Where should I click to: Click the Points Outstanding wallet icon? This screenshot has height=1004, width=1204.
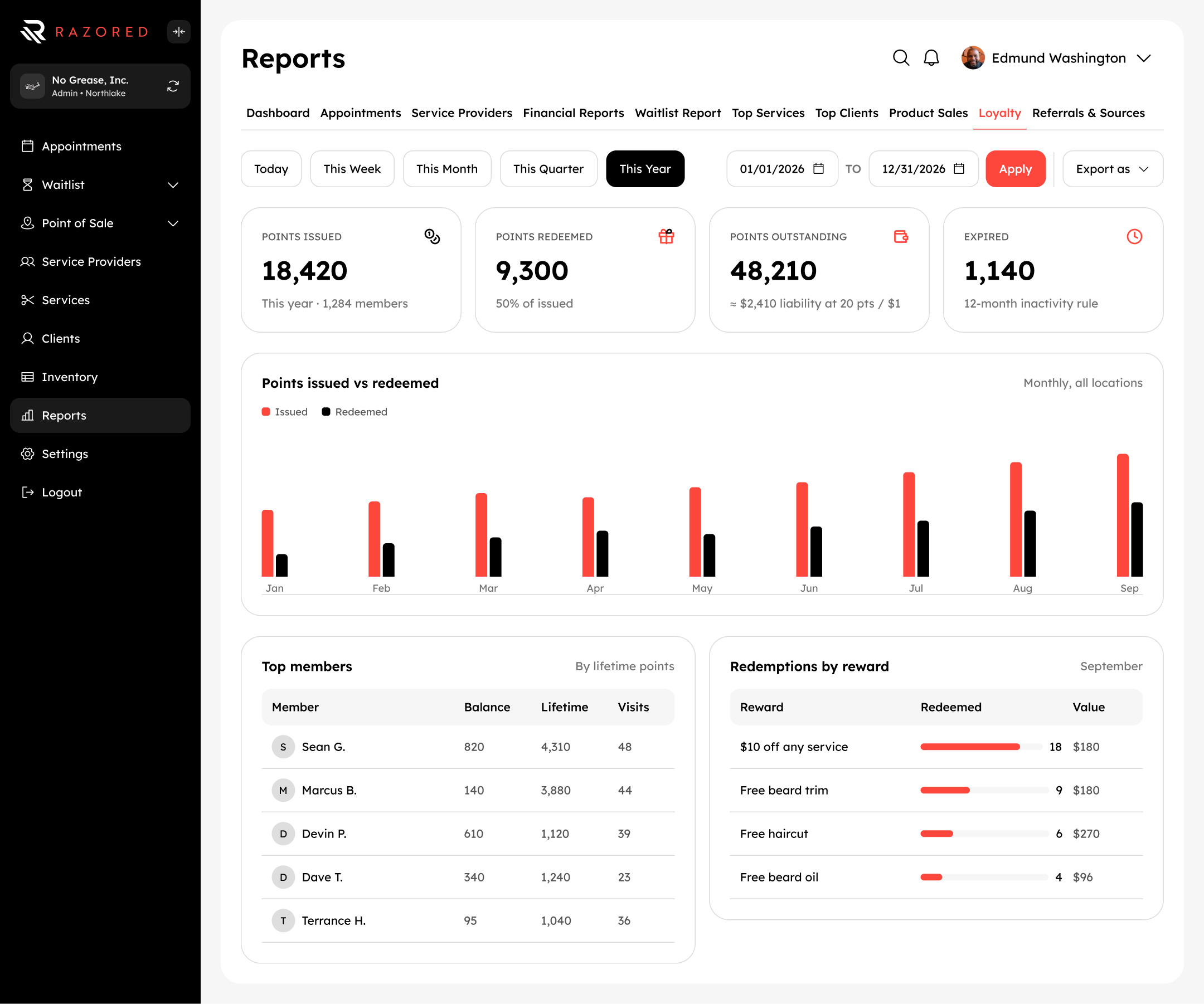click(900, 237)
